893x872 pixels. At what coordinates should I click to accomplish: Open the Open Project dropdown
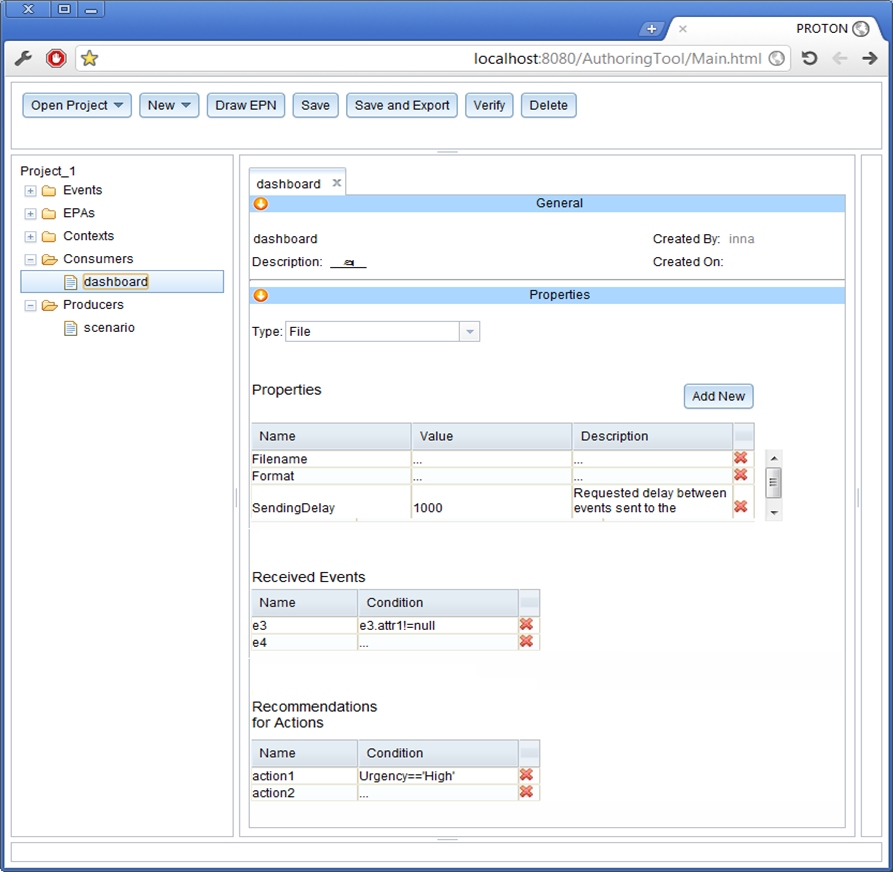(77, 105)
